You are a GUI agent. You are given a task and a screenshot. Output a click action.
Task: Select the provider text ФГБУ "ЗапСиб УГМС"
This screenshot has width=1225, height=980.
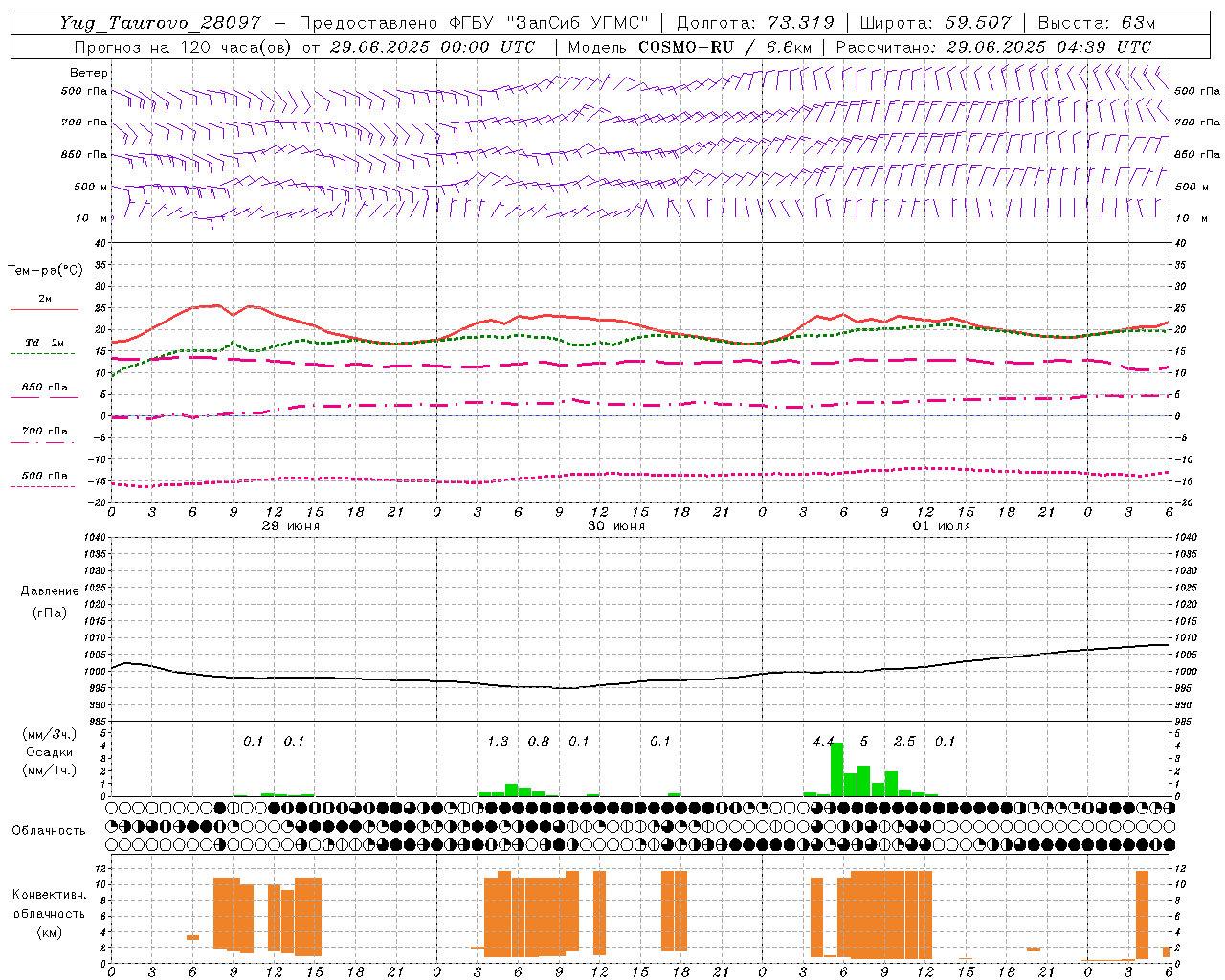[x=550, y=23]
